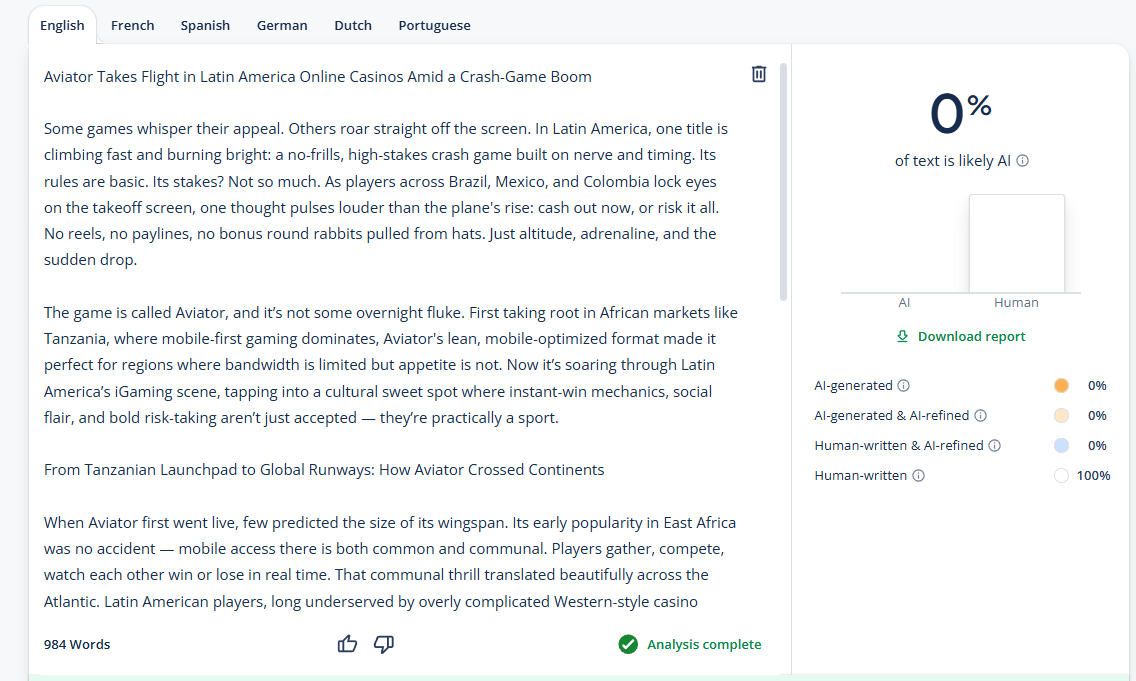Click info icon next to 'of text is likely AI'

point(1022,161)
